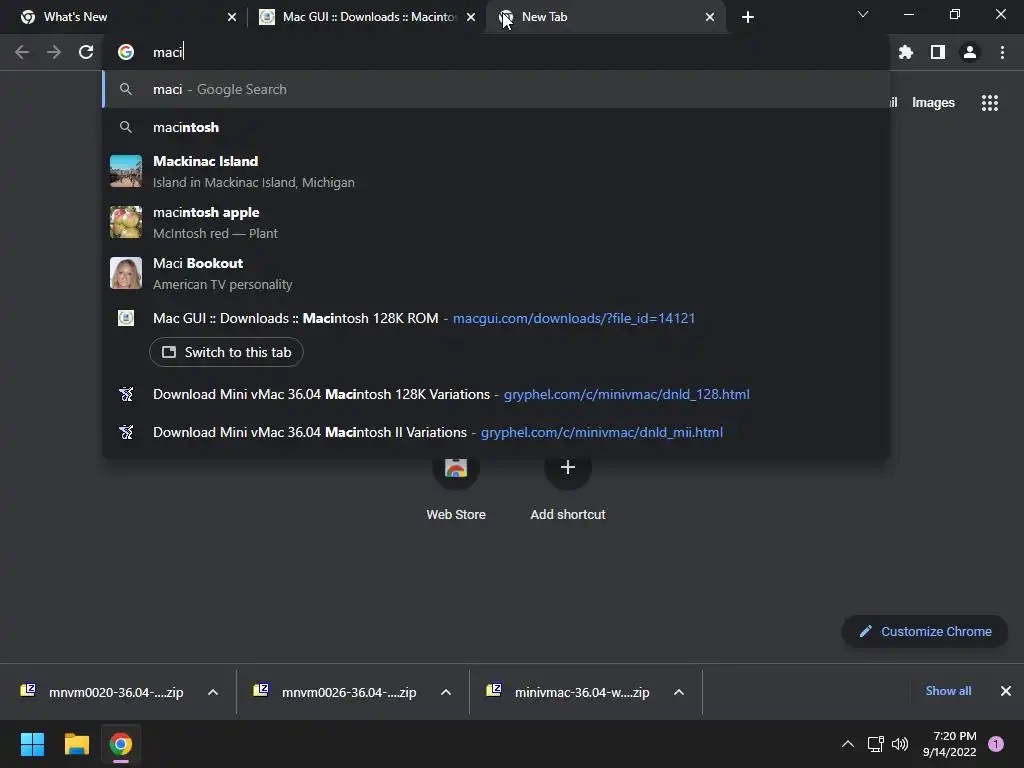Image resolution: width=1024 pixels, height=768 pixels.
Task: Click 'Show all' downloads link
Action: (x=948, y=691)
